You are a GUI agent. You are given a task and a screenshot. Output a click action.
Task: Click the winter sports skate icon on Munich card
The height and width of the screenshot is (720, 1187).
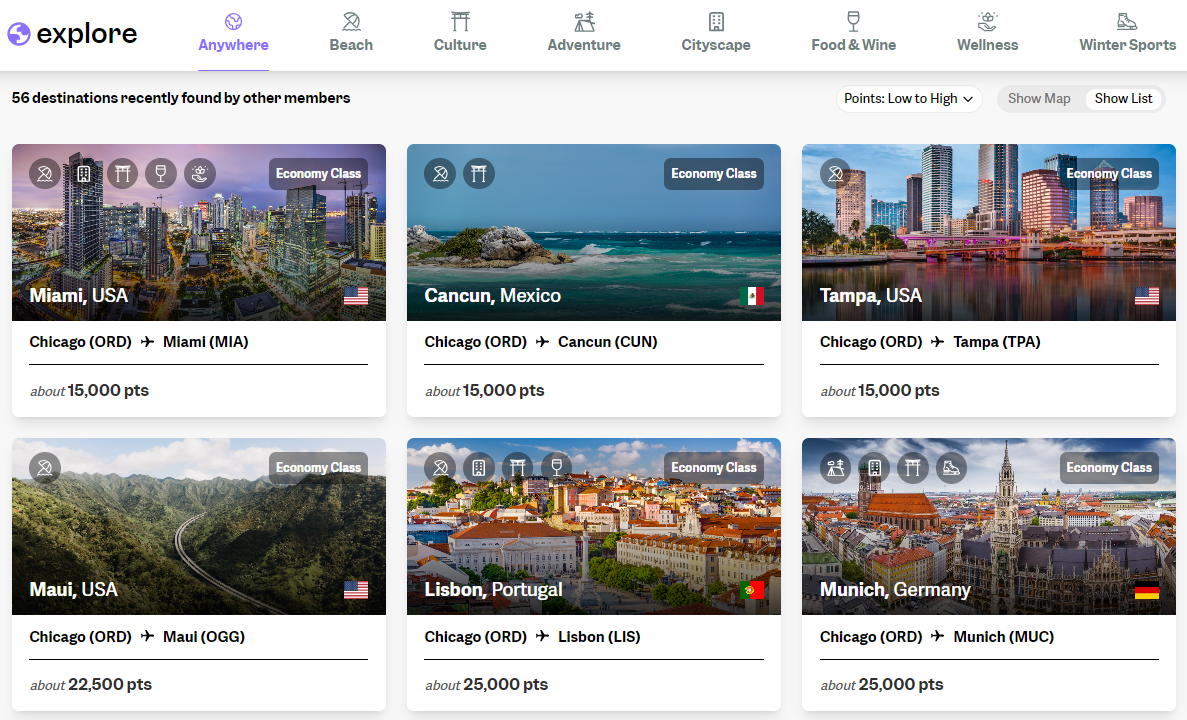pyautogui.click(x=951, y=468)
